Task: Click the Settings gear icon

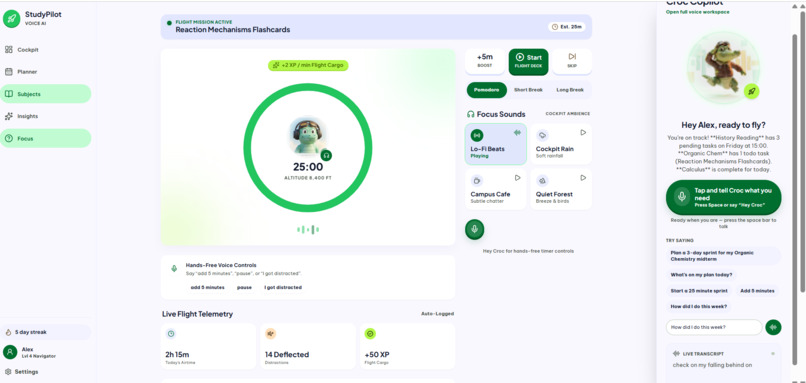Action: pos(8,372)
